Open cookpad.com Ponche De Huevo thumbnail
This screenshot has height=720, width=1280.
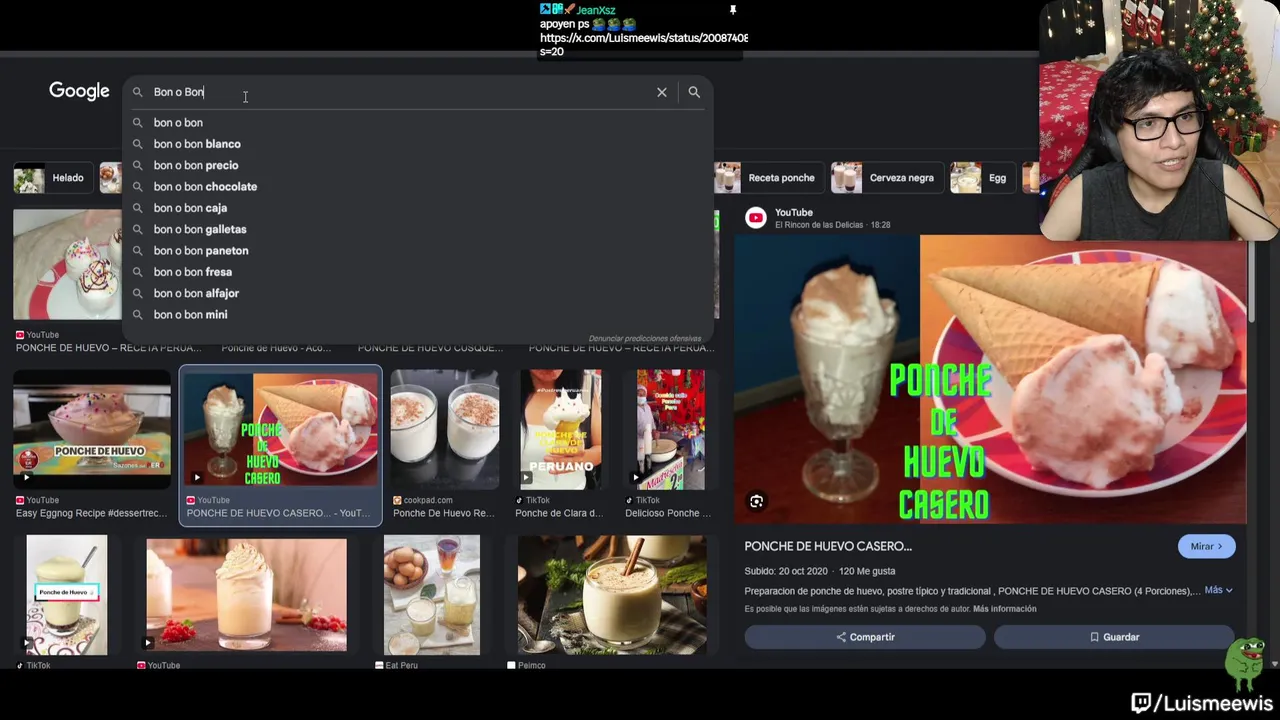coord(445,430)
